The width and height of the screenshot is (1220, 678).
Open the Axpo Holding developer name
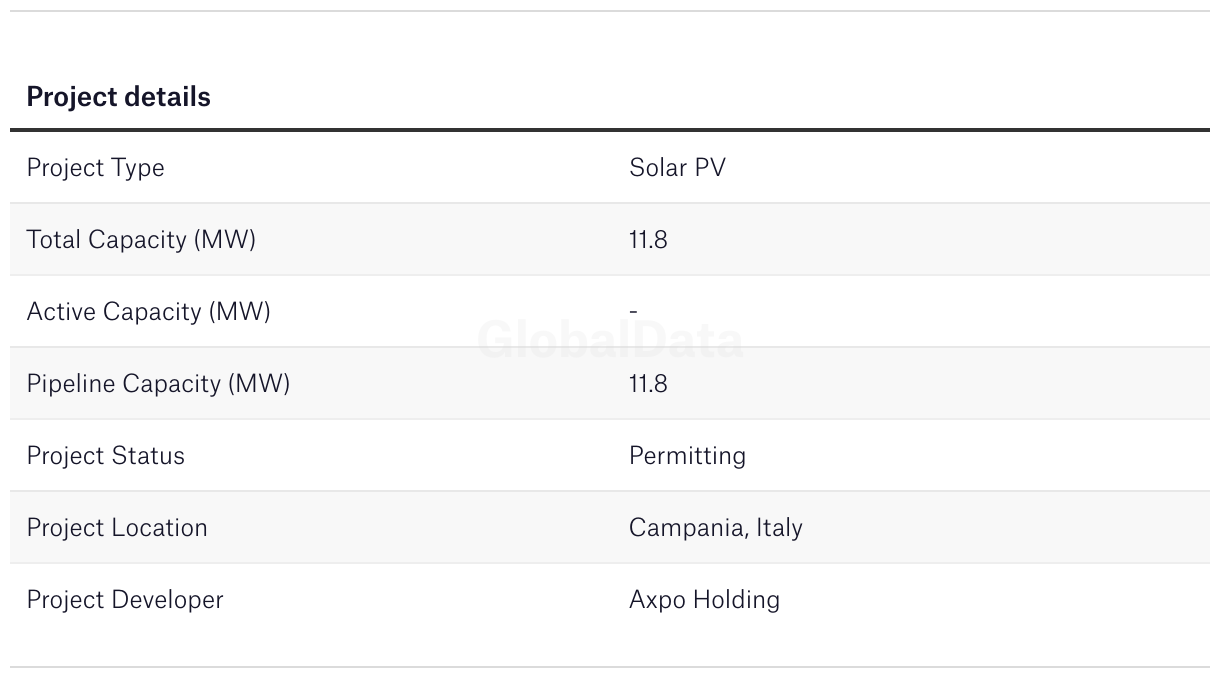(704, 600)
